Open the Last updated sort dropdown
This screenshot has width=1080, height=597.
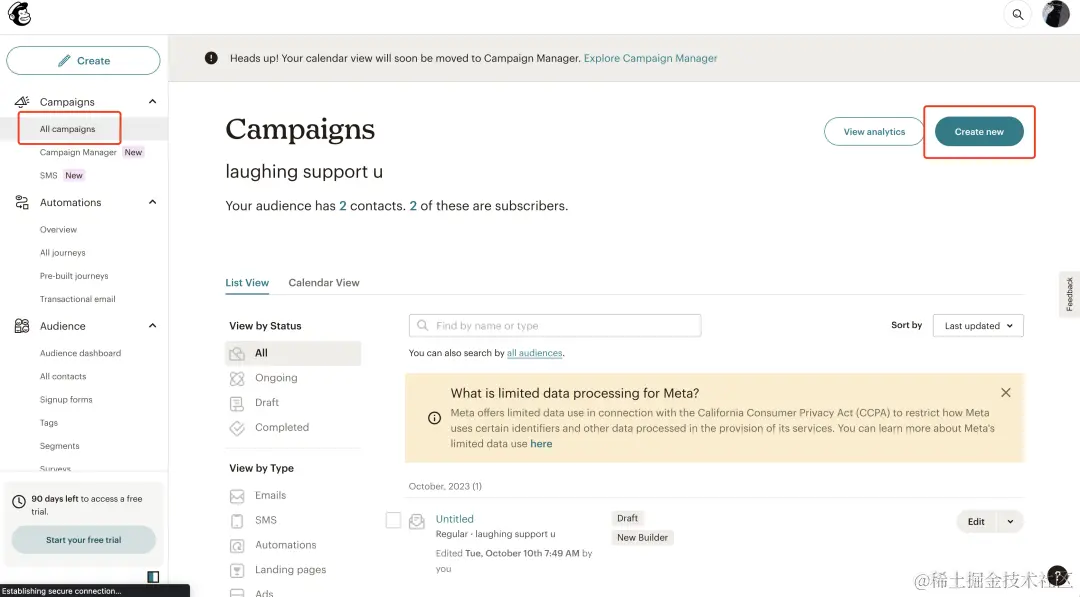[x=978, y=326]
